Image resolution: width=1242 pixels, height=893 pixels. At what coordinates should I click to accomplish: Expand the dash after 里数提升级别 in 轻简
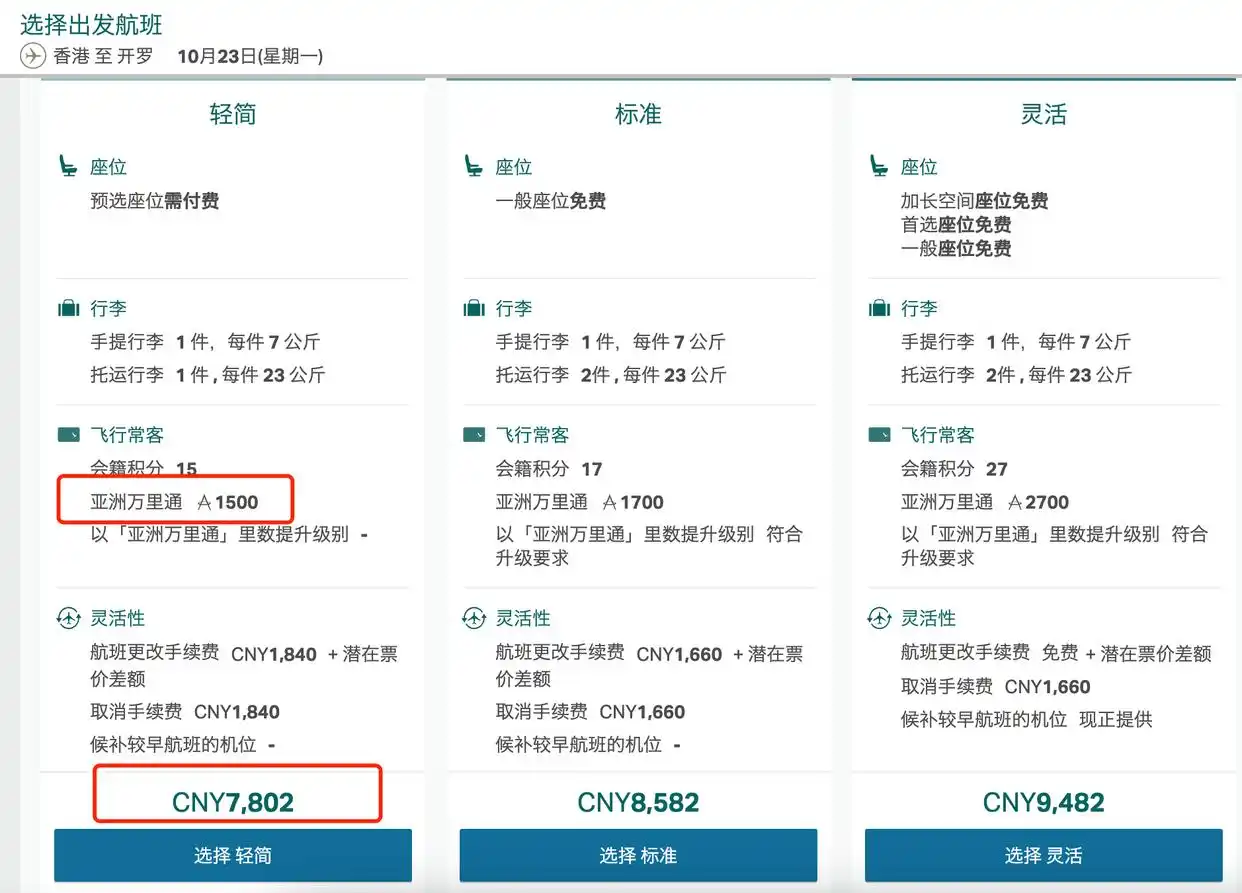point(362,536)
